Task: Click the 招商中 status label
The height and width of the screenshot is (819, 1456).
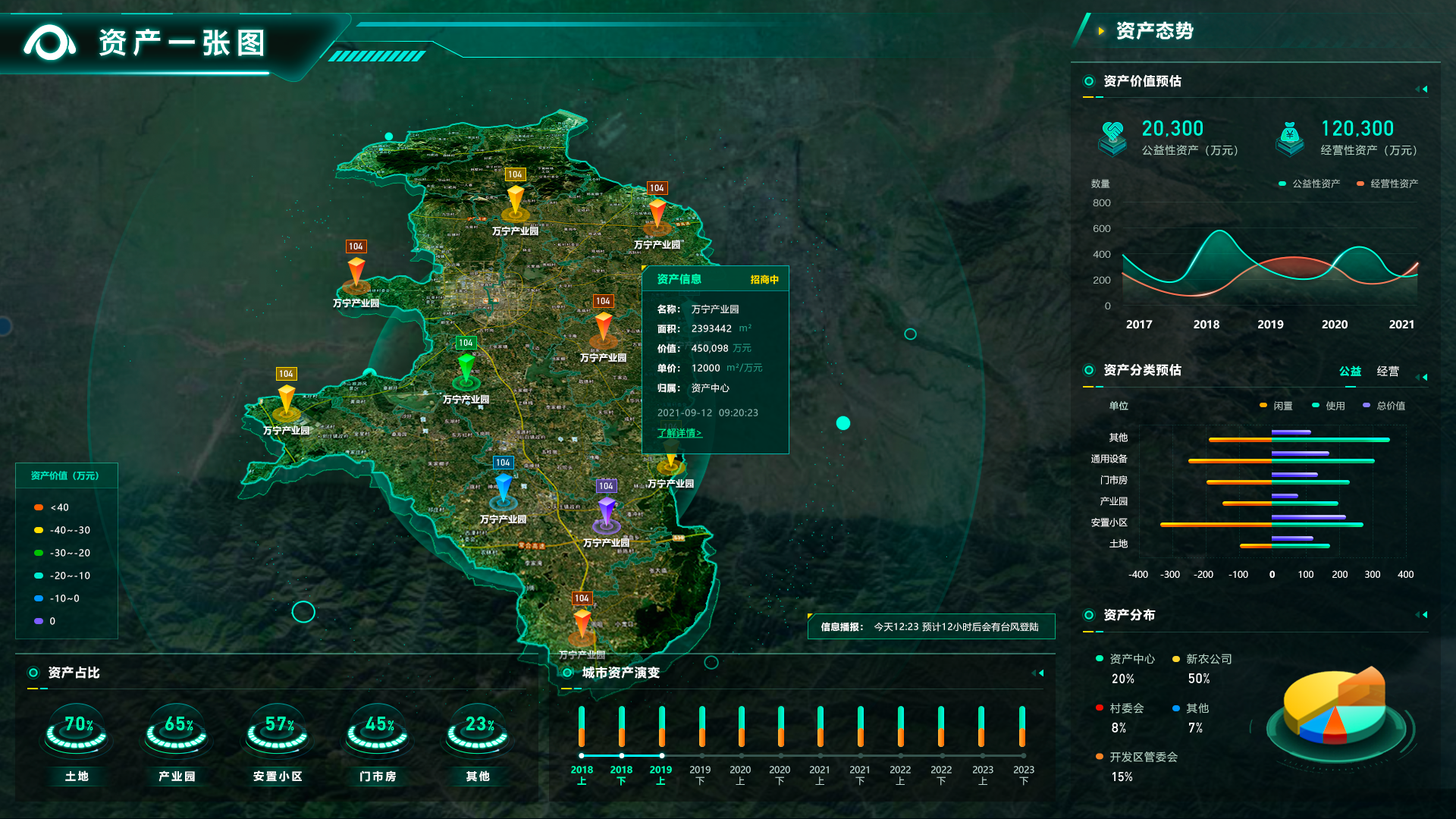Action: (764, 279)
